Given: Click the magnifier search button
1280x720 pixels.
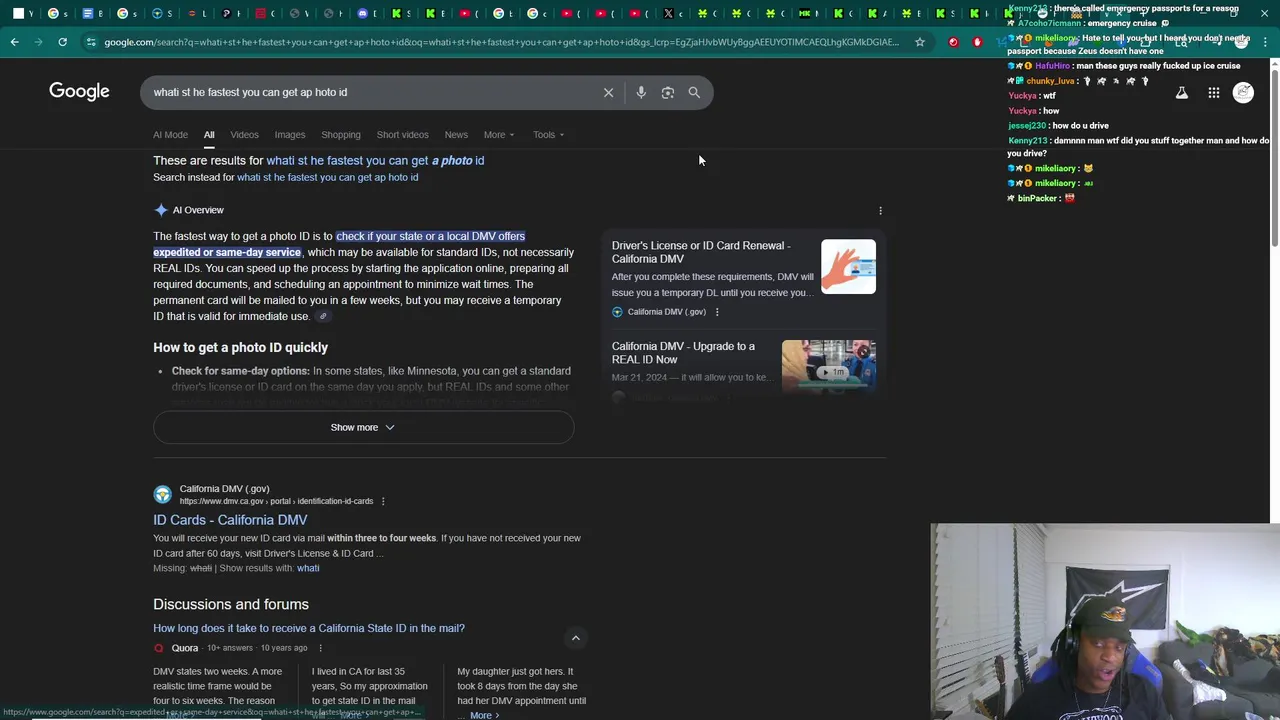Looking at the screenshot, I should coord(694,92).
